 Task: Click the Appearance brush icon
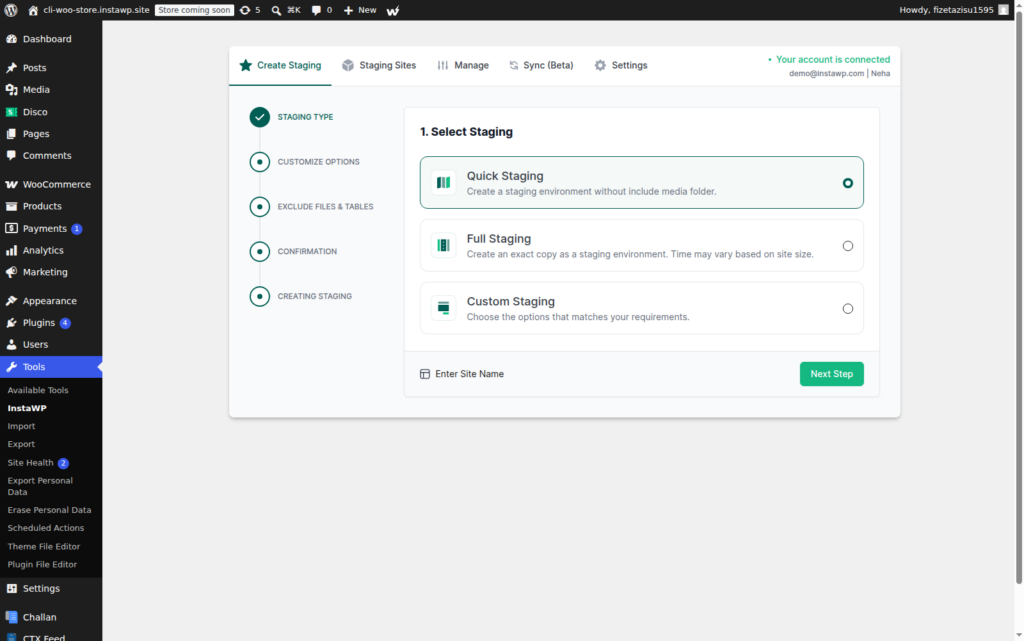(x=11, y=301)
